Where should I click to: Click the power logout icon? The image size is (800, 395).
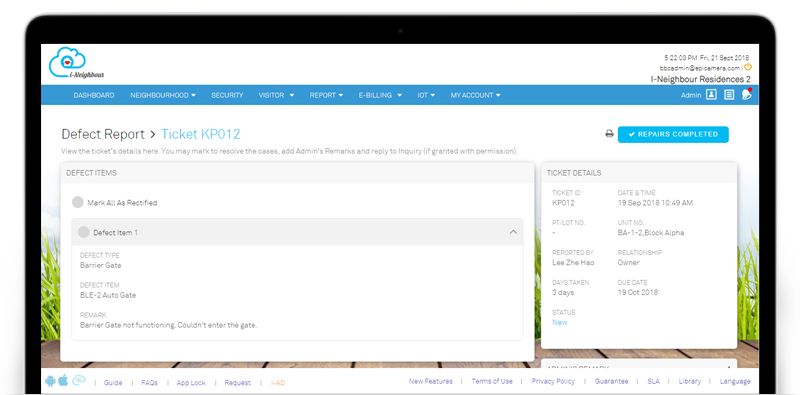(748, 67)
